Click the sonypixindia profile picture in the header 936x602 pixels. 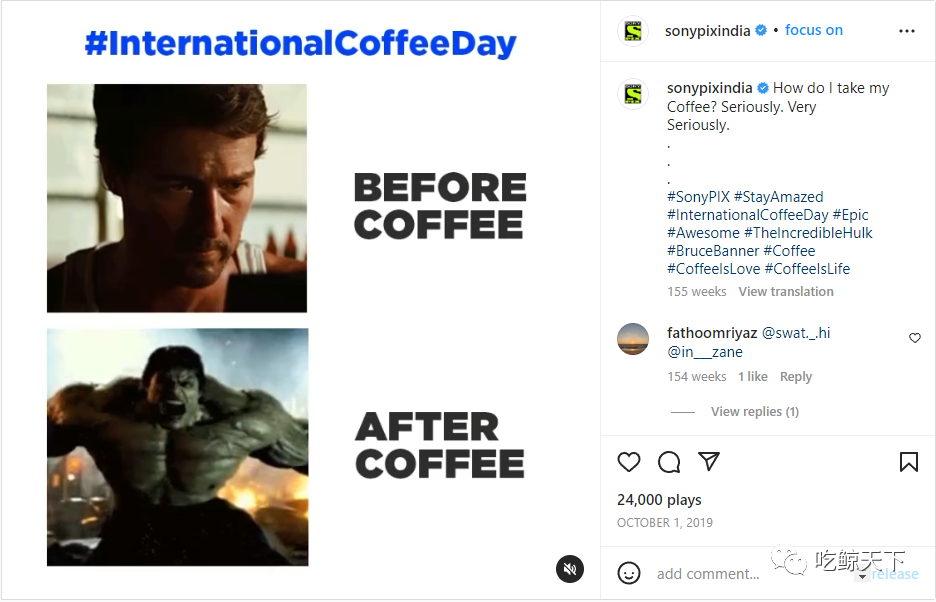(x=633, y=30)
